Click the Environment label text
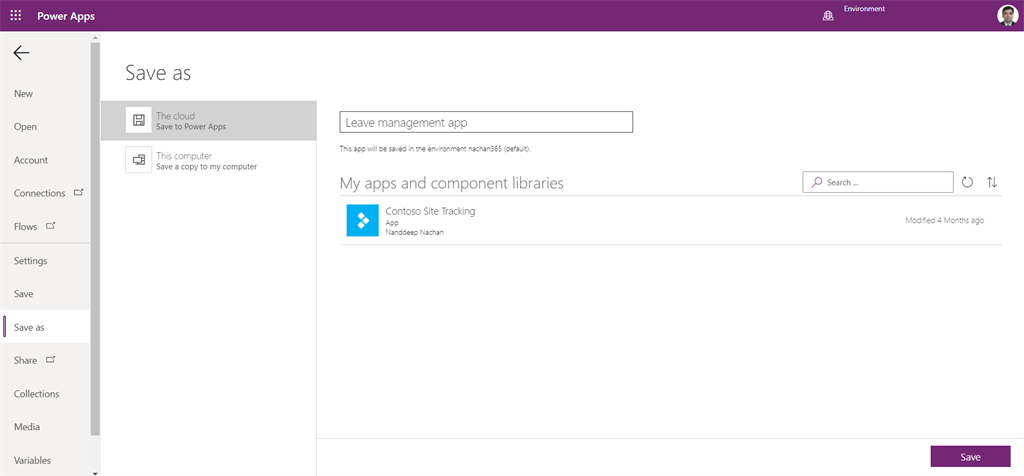The width and height of the screenshot is (1024, 476). (x=864, y=9)
